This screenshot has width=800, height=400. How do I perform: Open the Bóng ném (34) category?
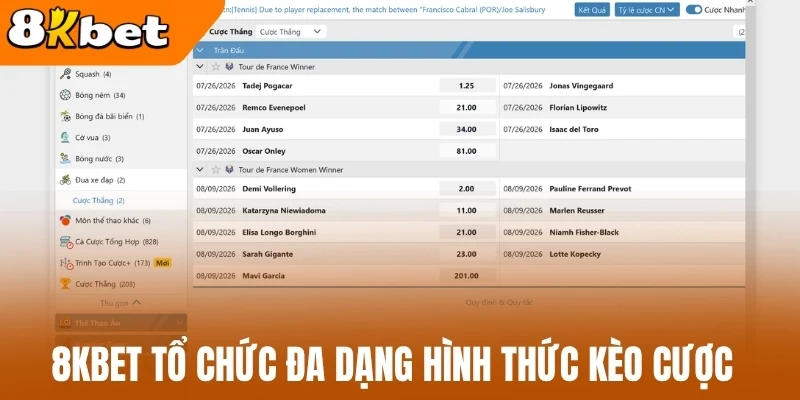[x=121, y=95]
